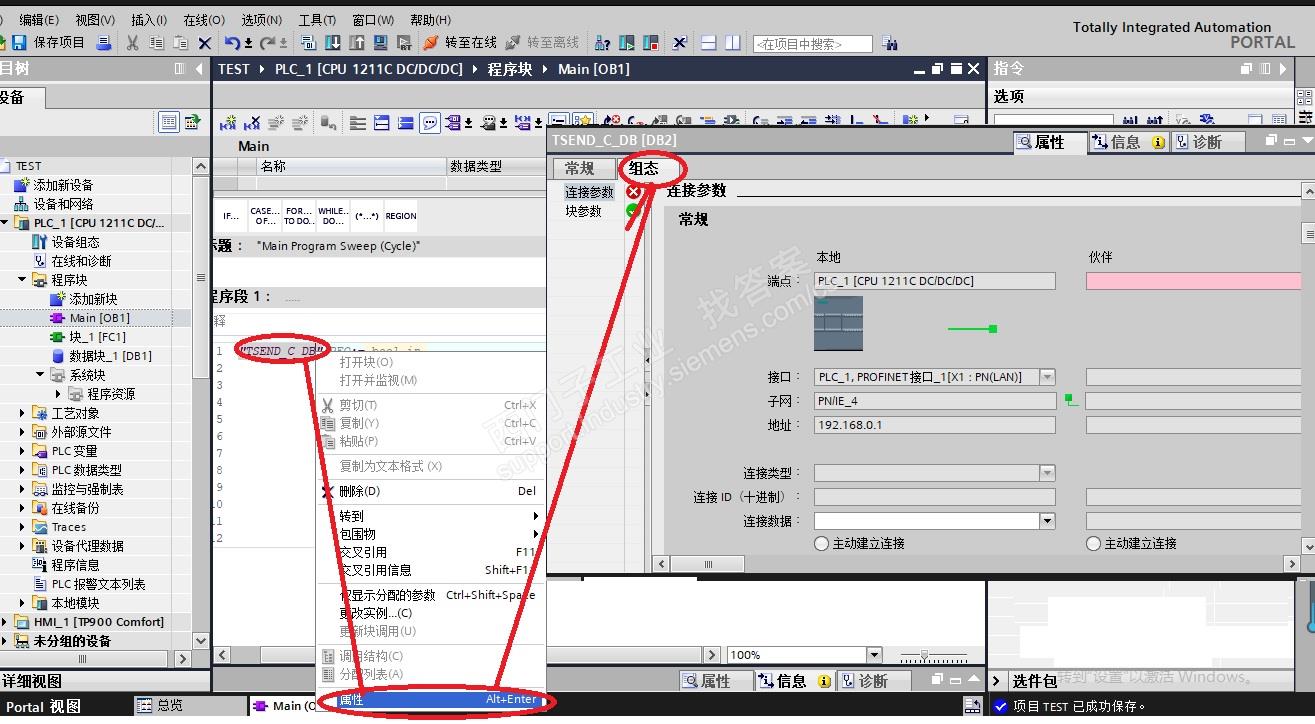This screenshot has width=1315, height=724.
Task: Click the delete network icon in editor toolbar
Action: click(x=252, y=123)
